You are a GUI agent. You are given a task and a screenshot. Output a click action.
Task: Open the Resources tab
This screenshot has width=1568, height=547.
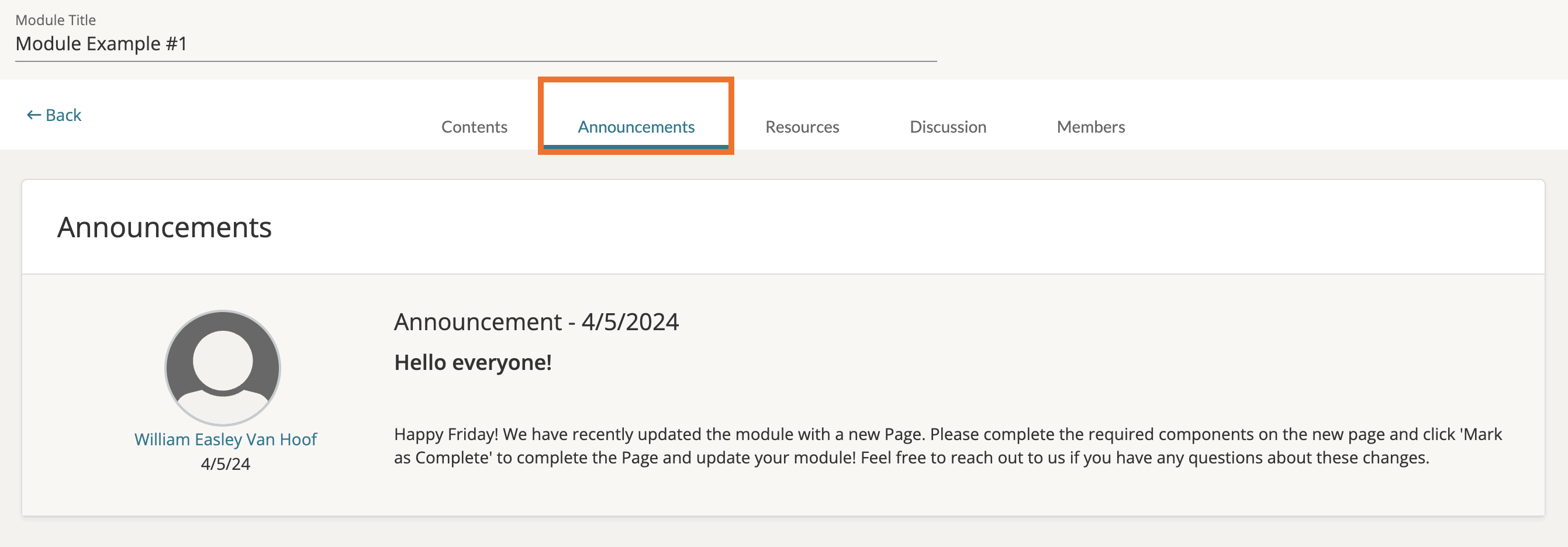(802, 127)
